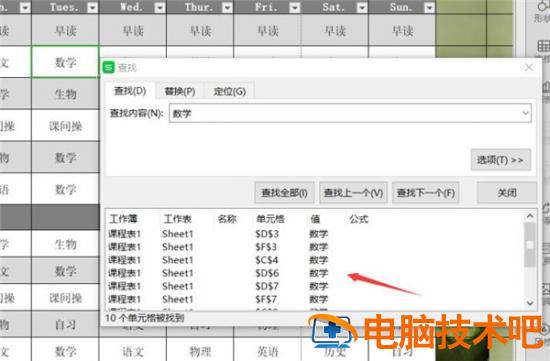Image resolution: width=550 pixels, height=361 pixels.
Task: Select the result row for $C$4
Action: click(x=315, y=260)
